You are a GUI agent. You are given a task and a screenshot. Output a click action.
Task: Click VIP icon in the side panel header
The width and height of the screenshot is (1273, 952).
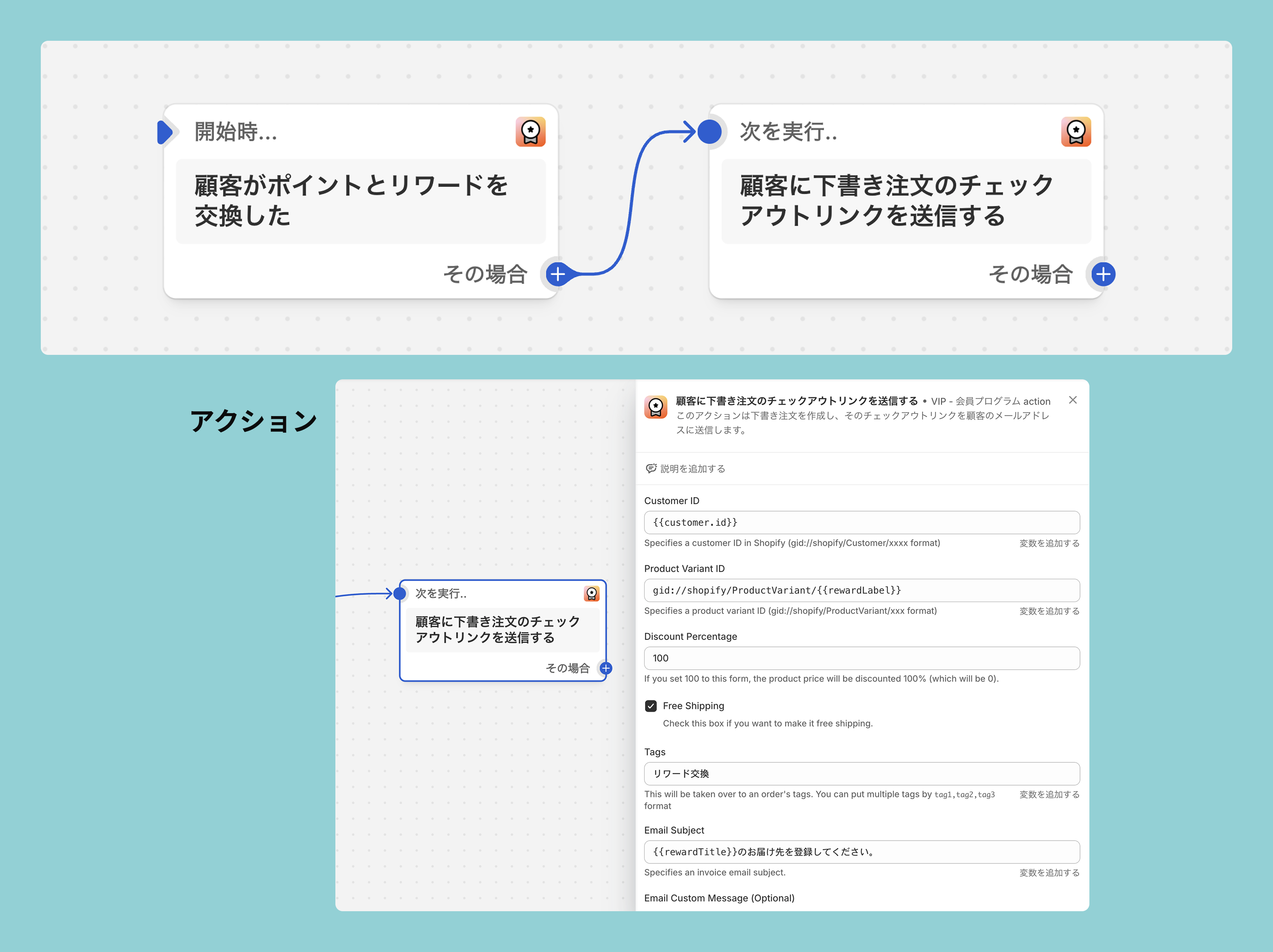656,407
